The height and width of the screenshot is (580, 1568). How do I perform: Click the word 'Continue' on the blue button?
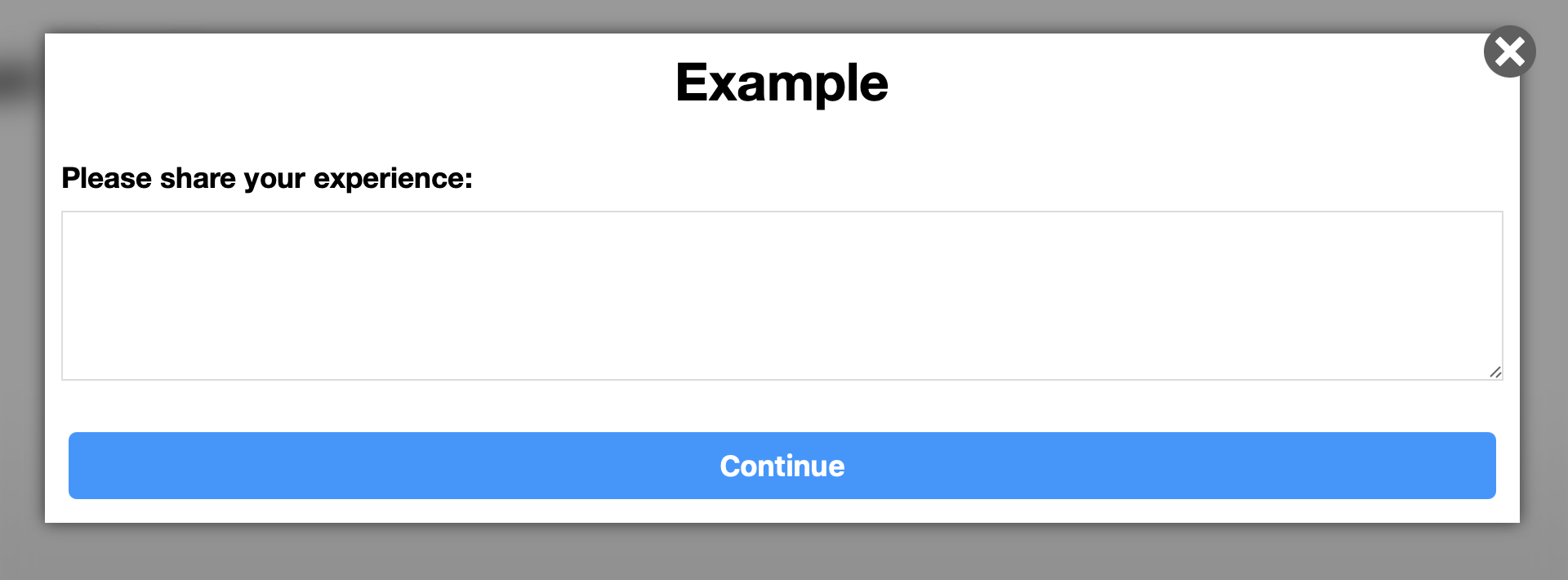click(782, 466)
